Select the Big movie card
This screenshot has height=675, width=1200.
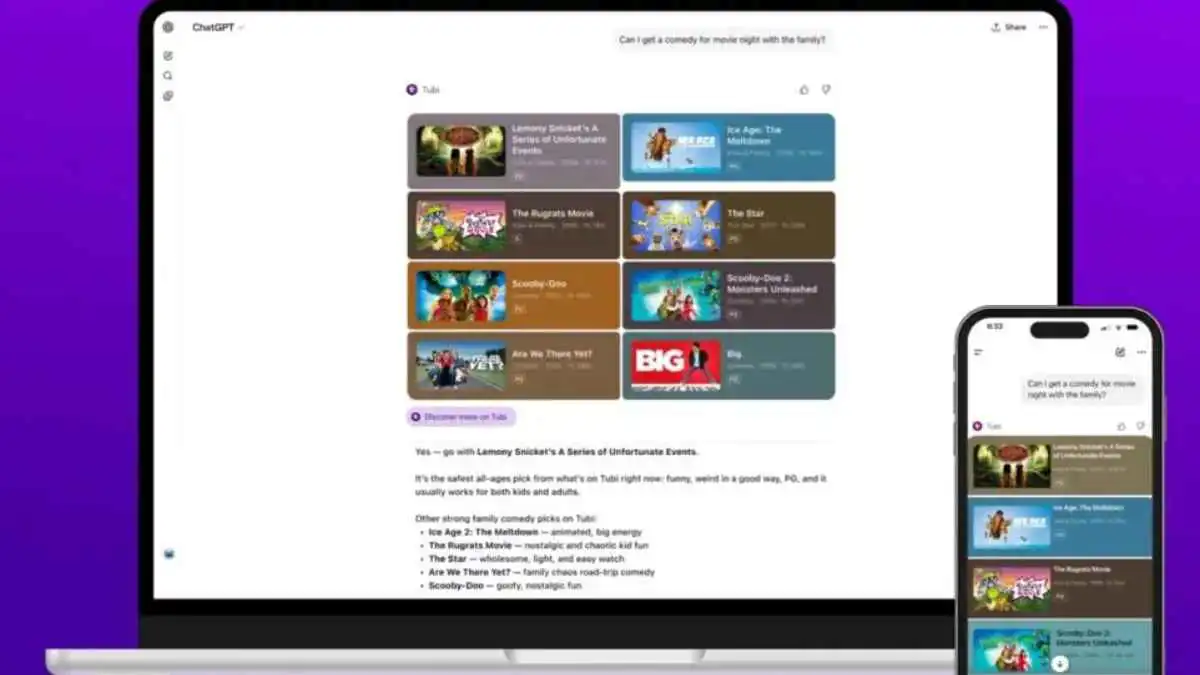(x=729, y=365)
